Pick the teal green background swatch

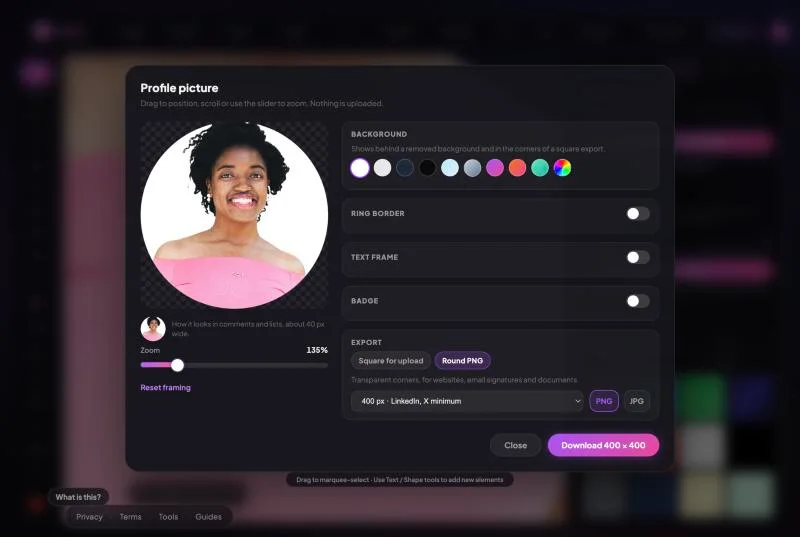point(539,168)
